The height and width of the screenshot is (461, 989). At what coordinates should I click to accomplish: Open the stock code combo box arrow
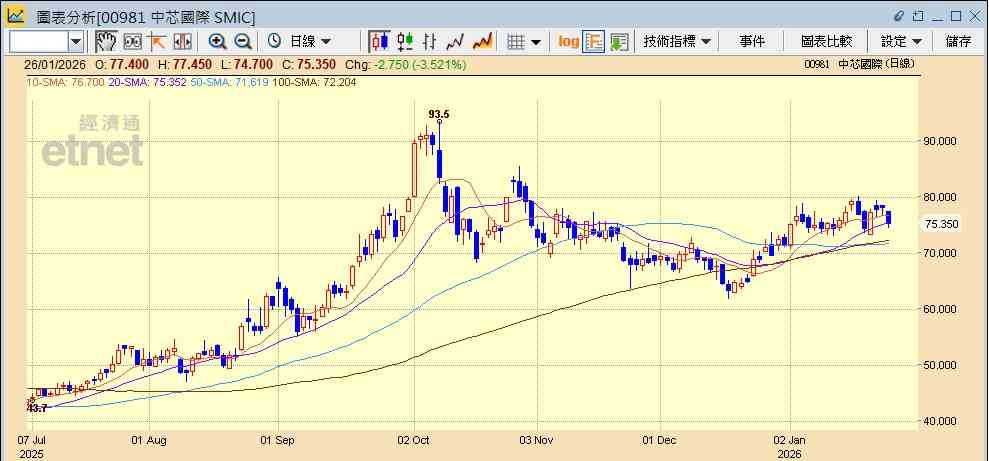click(x=76, y=42)
